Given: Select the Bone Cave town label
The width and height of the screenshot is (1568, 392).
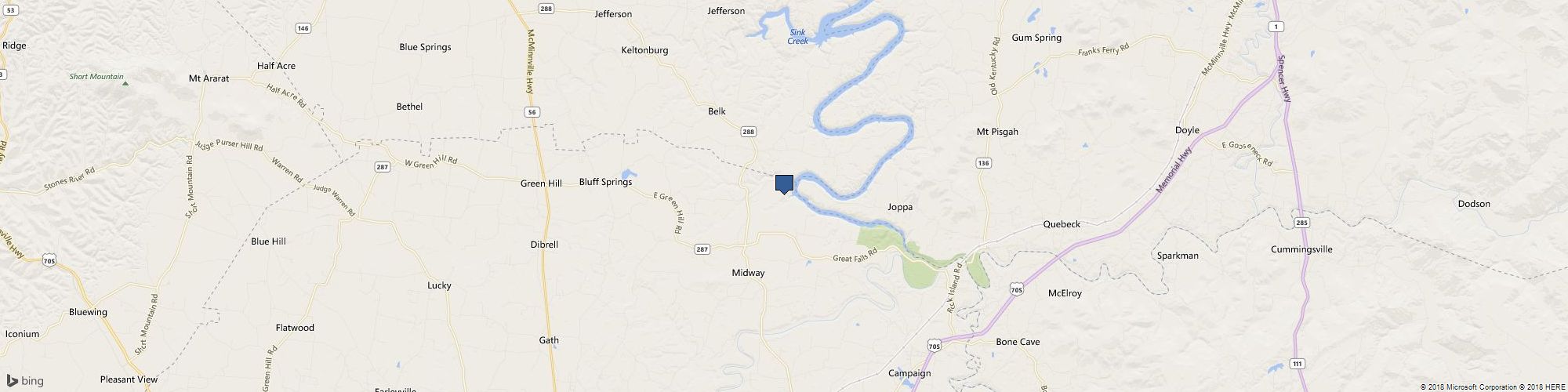Looking at the screenshot, I should [1018, 342].
